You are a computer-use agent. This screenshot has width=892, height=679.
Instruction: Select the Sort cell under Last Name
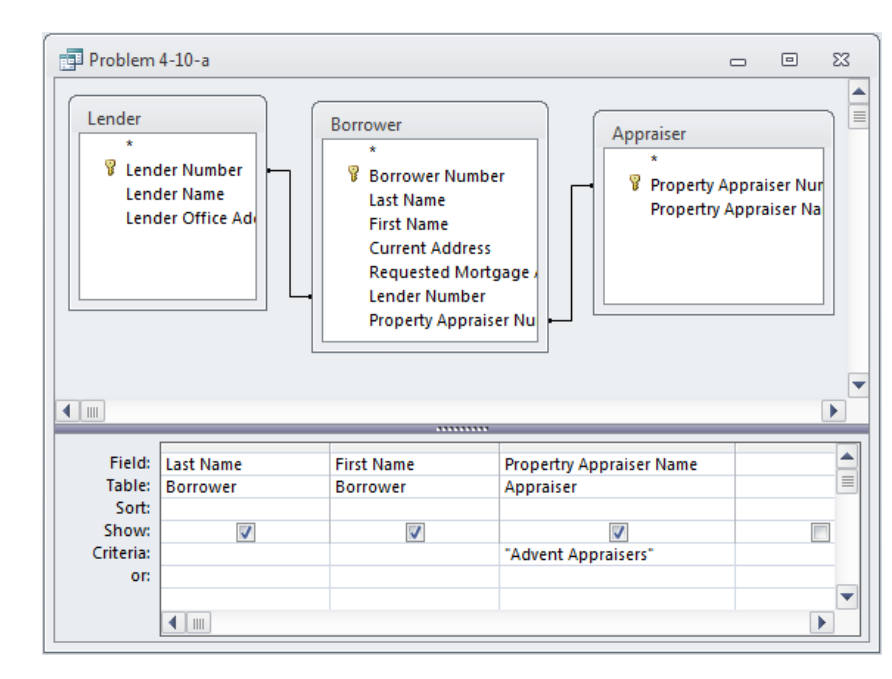[244, 509]
